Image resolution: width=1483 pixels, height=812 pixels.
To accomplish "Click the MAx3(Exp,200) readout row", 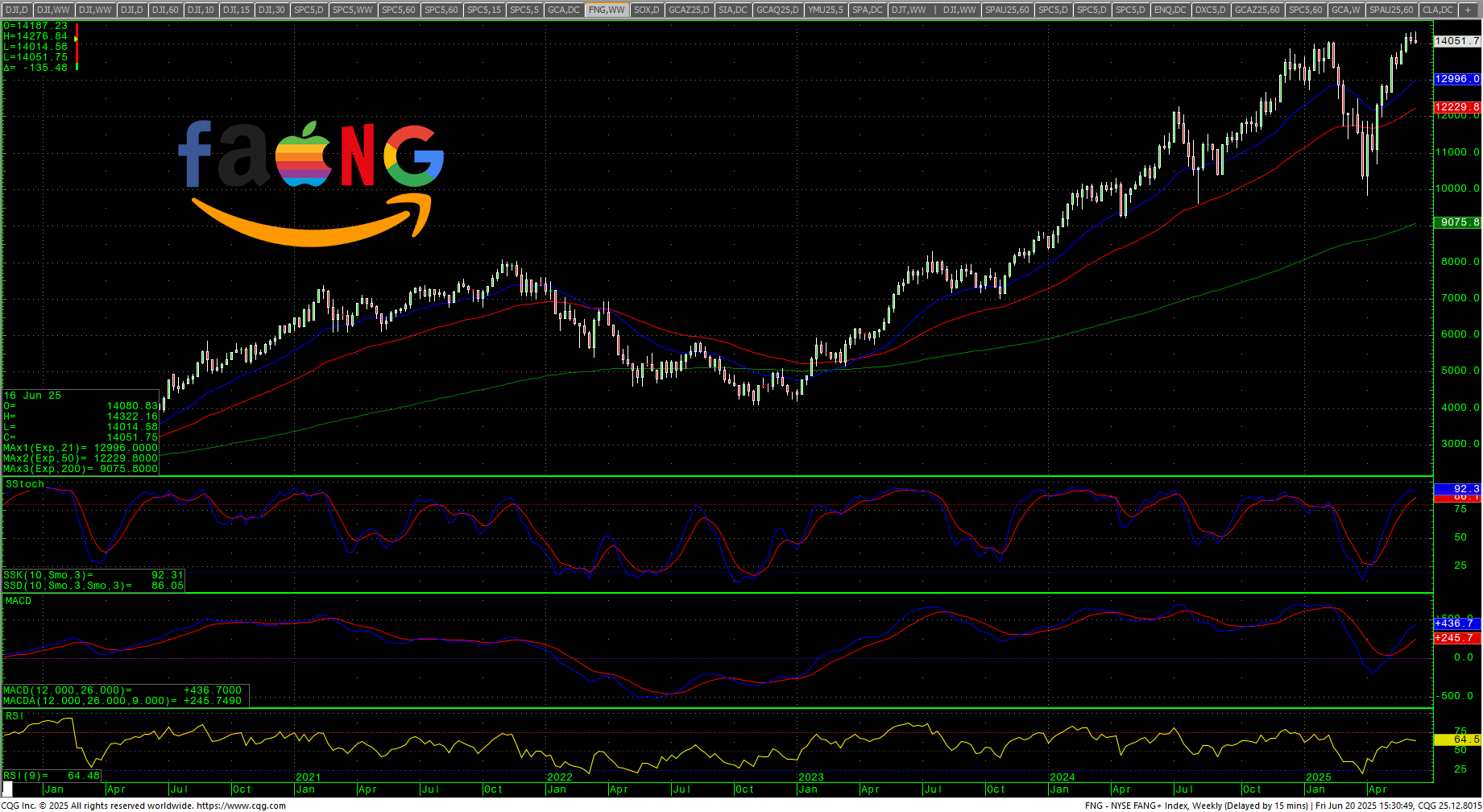I will pos(81,469).
